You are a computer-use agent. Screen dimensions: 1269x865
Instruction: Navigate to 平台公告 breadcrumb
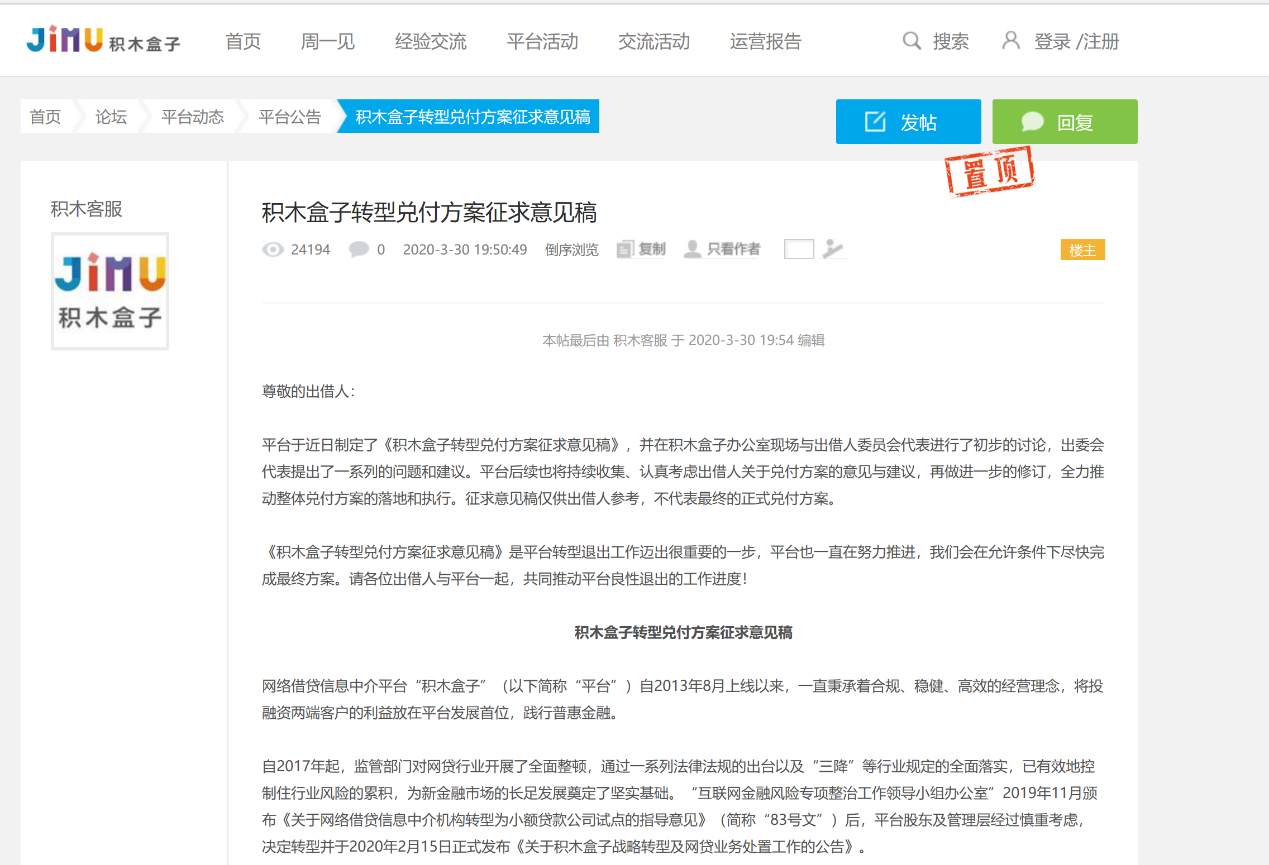click(x=290, y=117)
